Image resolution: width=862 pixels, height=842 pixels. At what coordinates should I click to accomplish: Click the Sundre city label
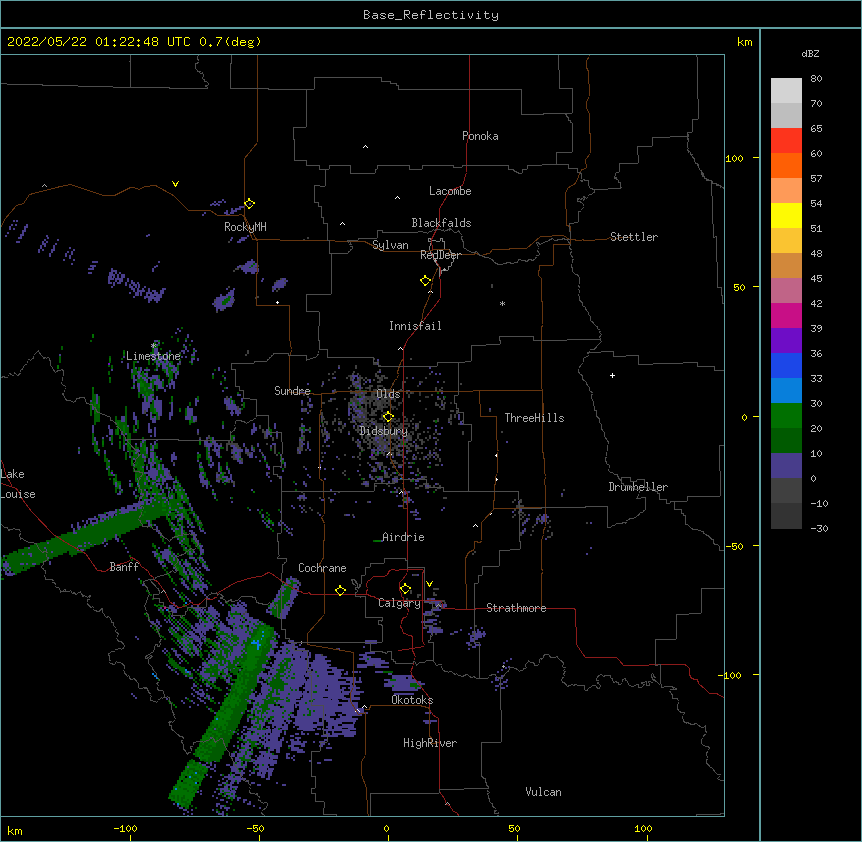pyautogui.click(x=292, y=391)
